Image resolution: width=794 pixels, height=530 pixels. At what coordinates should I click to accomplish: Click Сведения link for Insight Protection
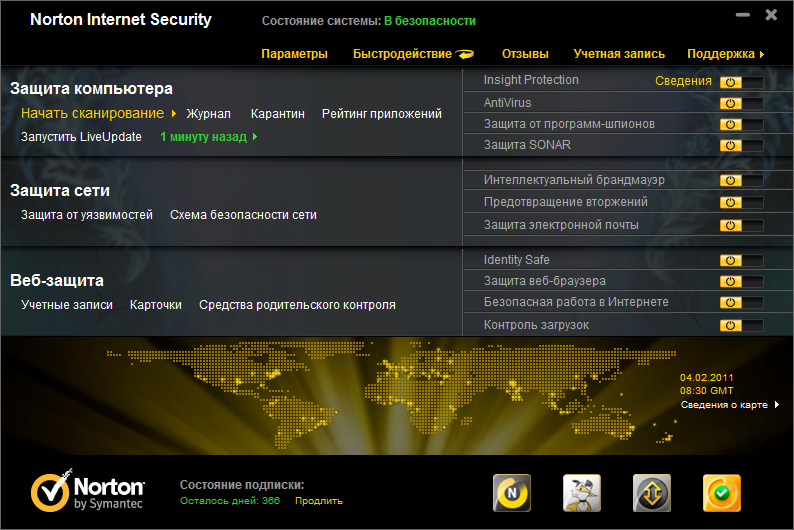coord(683,81)
